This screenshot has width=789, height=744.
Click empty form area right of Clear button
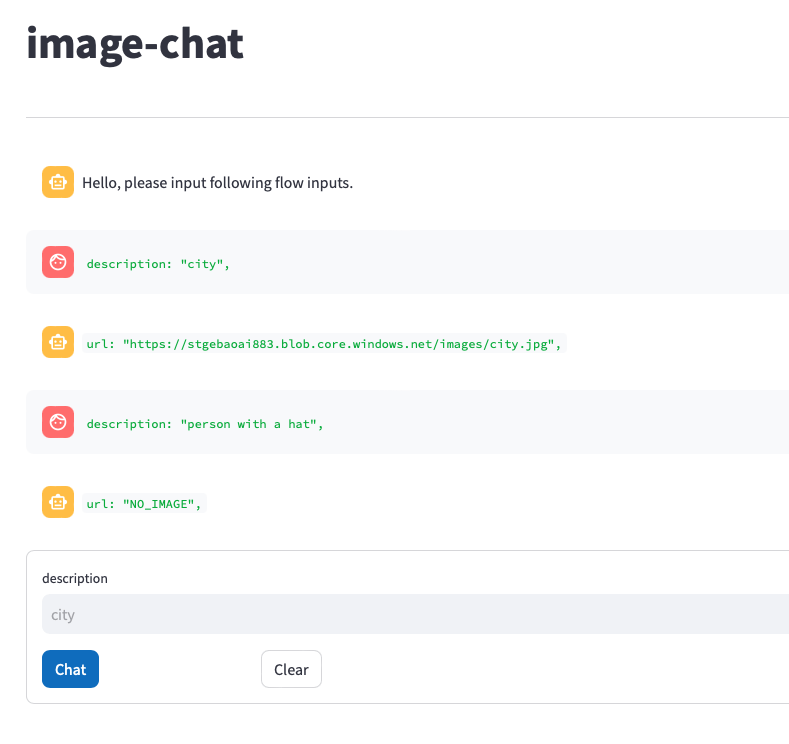click(550, 669)
